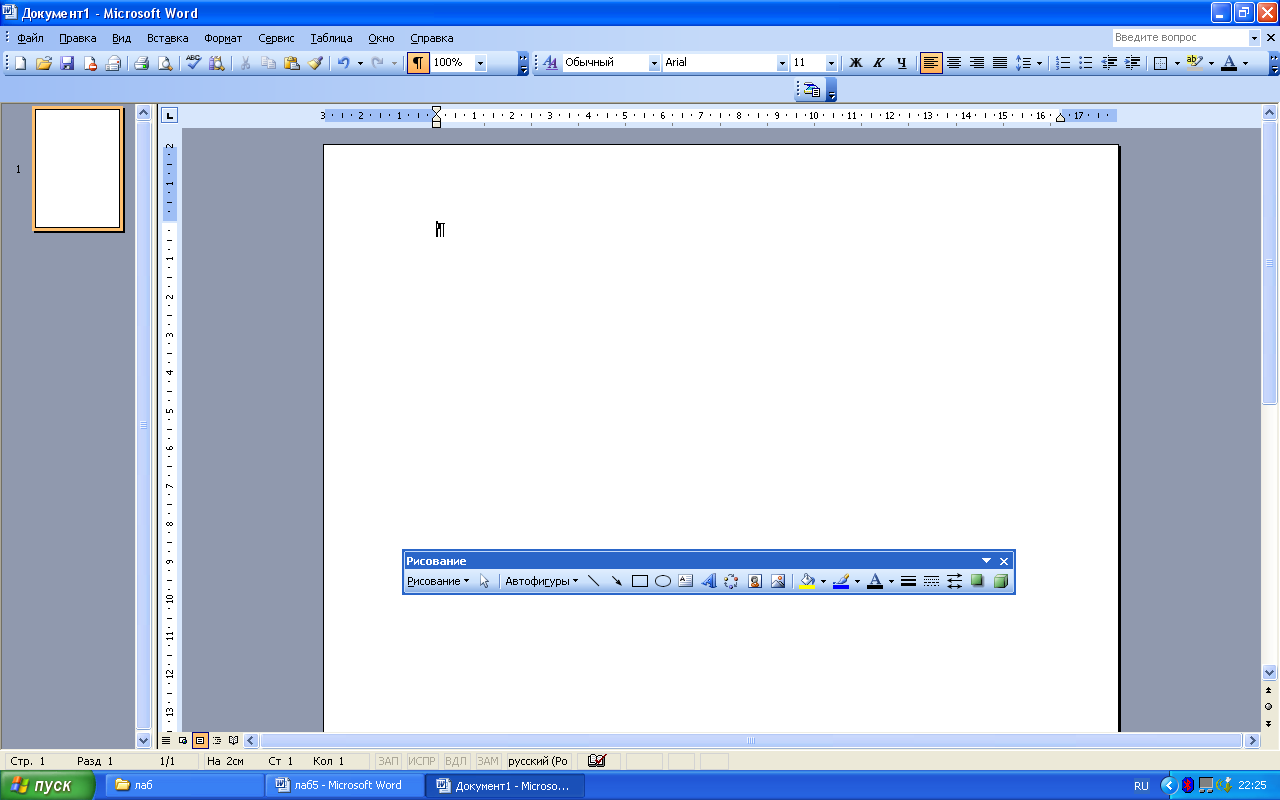Toggle ИСПР track changes in status bar
The width and height of the screenshot is (1280, 800).
422,761
